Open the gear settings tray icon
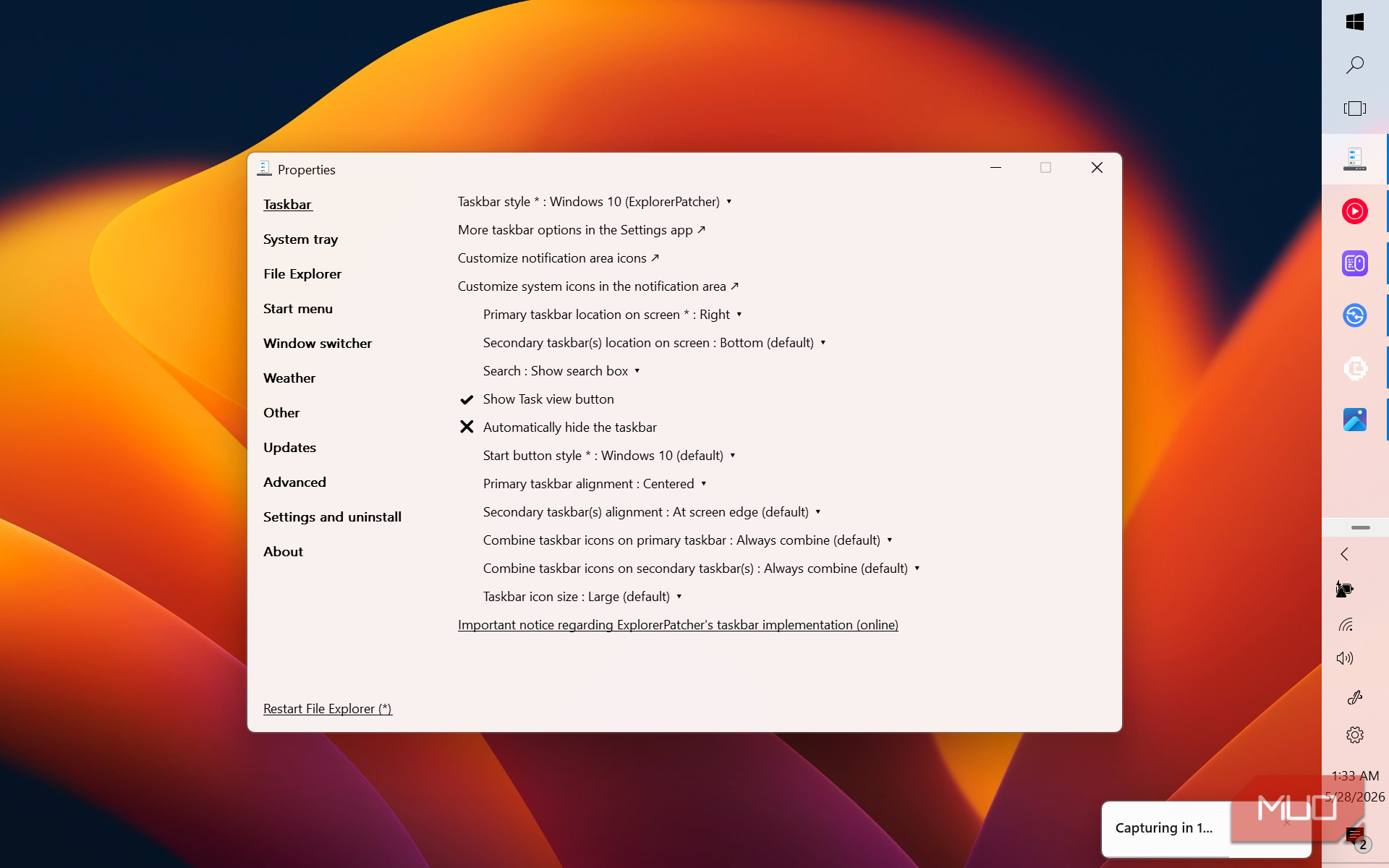This screenshot has width=1389, height=868. tap(1355, 735)
